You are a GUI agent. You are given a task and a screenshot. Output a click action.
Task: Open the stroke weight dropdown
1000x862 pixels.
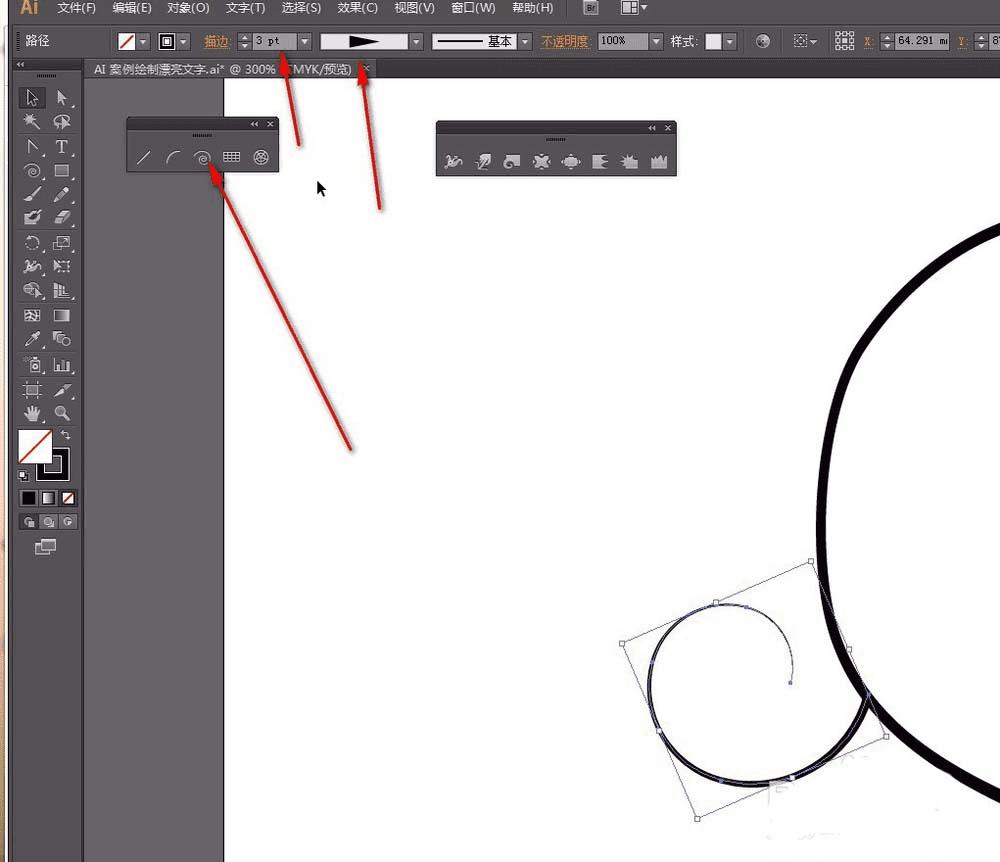point(304,41)
